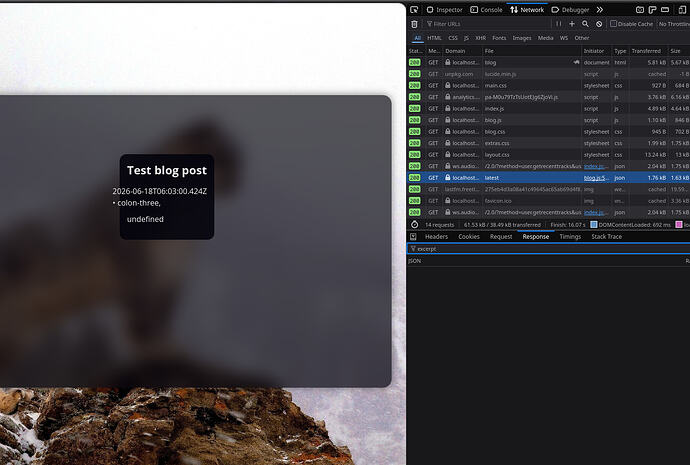Open the Test blog post card
The width and height of the screenshot is (690, 465).
(167, 197)
